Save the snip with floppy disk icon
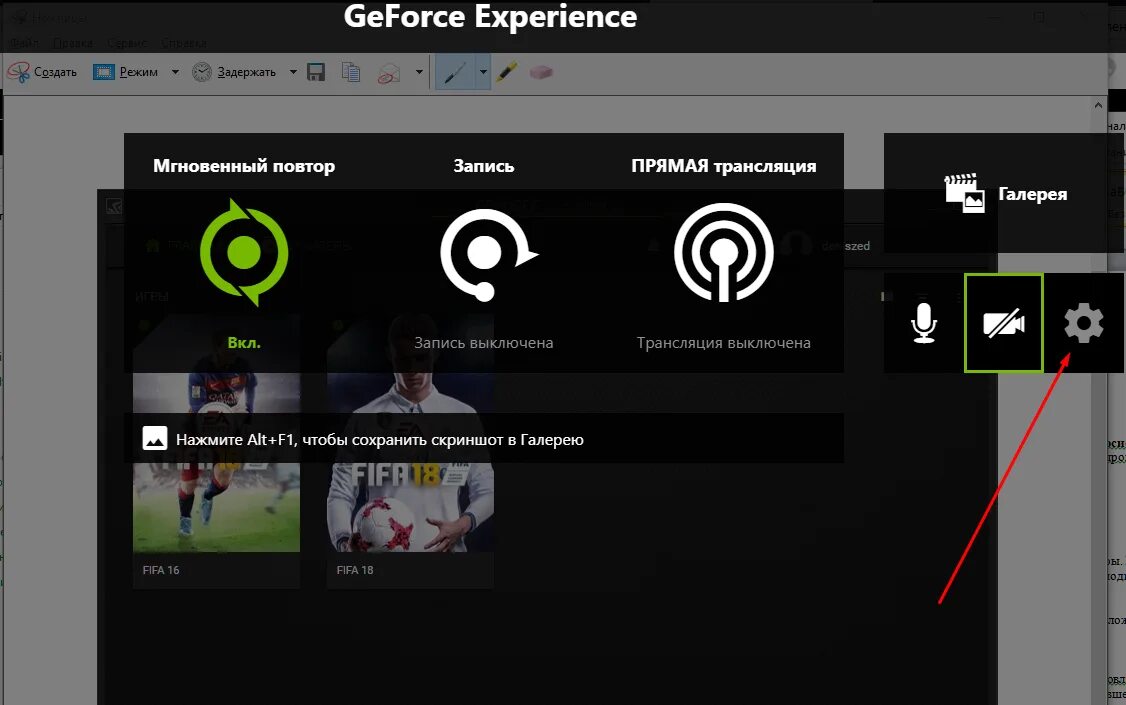The width and height of the screenshot is (1126, 705). [316, 72]
